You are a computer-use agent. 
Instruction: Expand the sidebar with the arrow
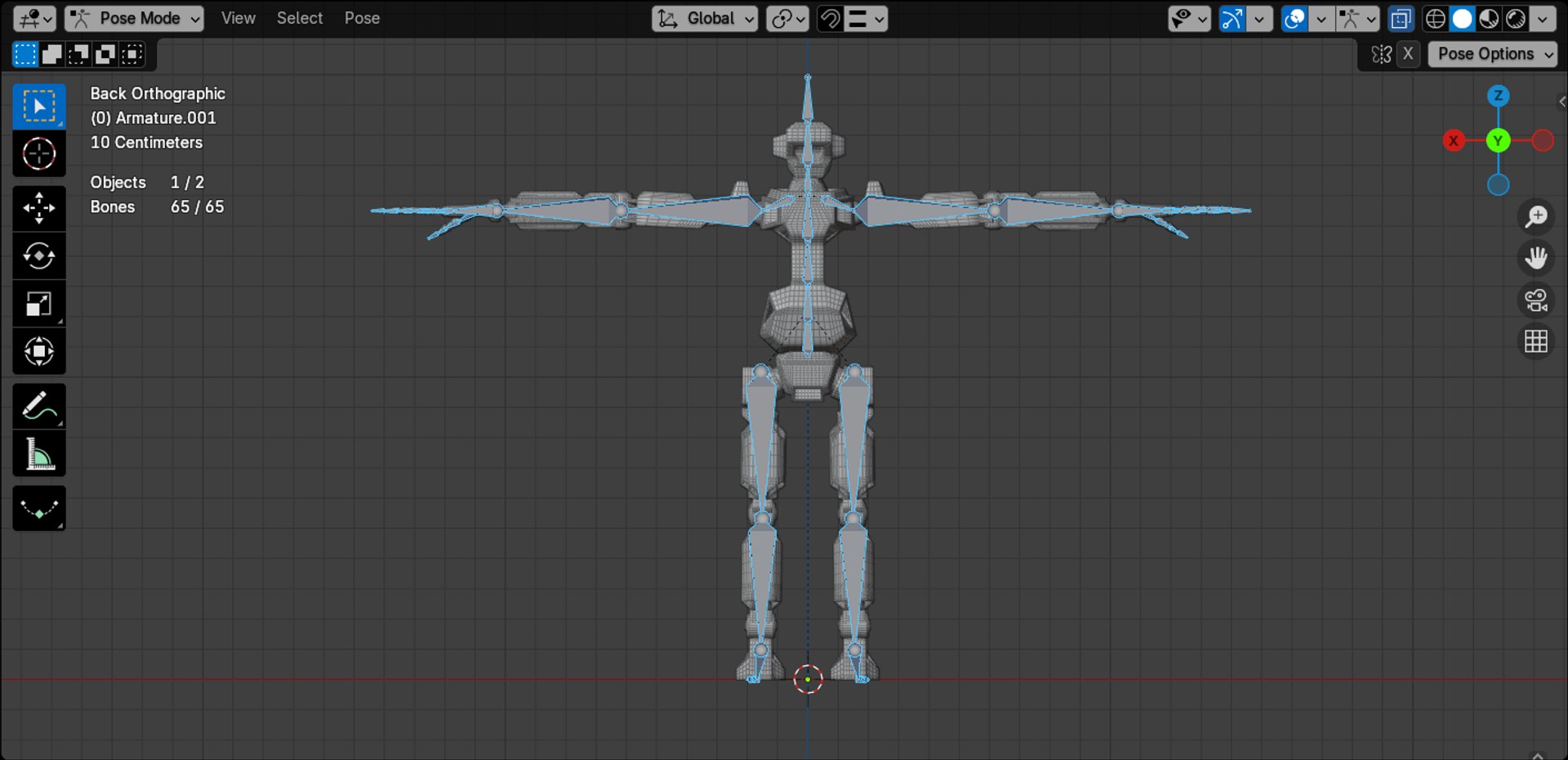pos(1561,102)
